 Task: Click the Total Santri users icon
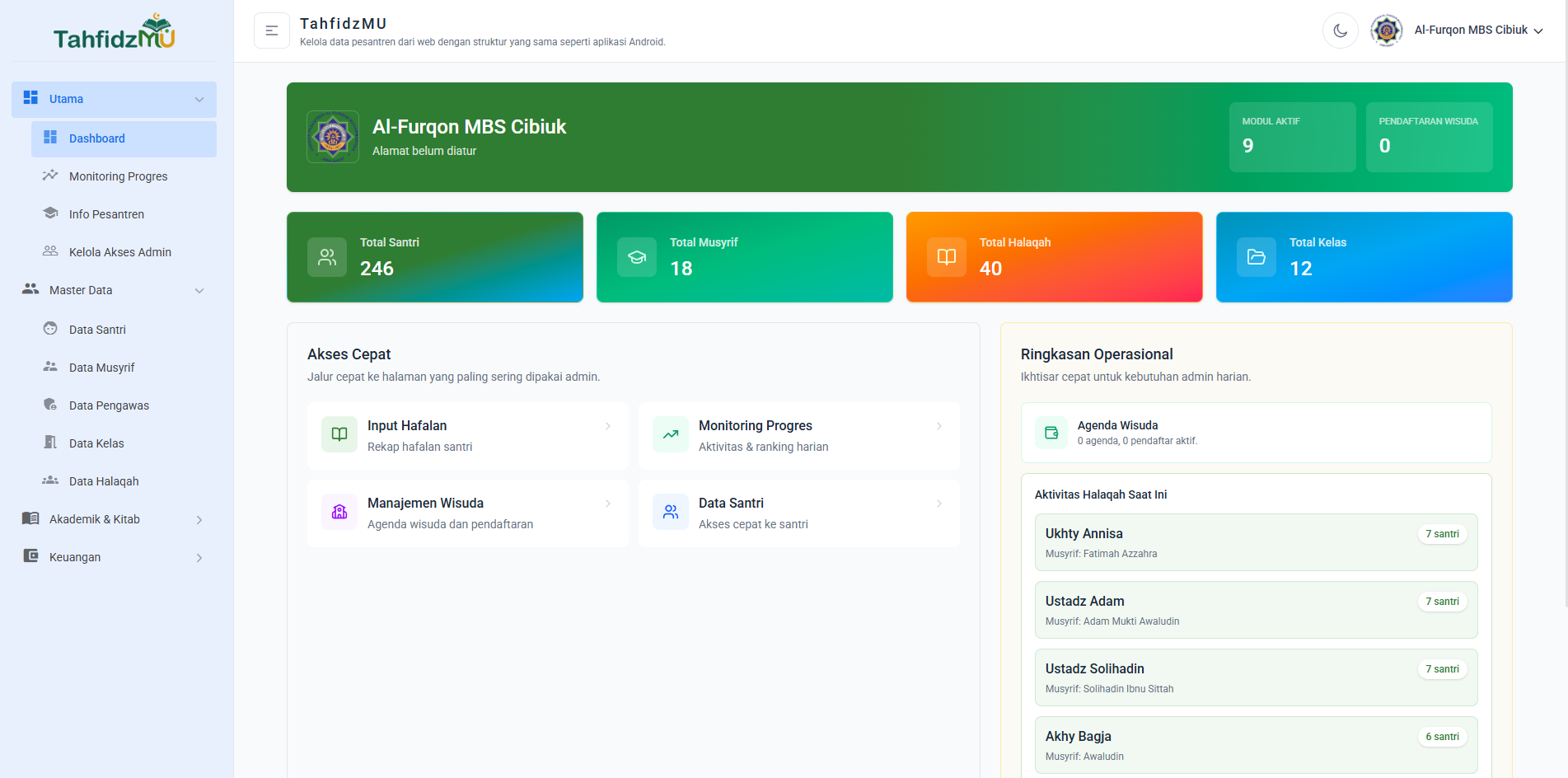click(x=327, y=257)
